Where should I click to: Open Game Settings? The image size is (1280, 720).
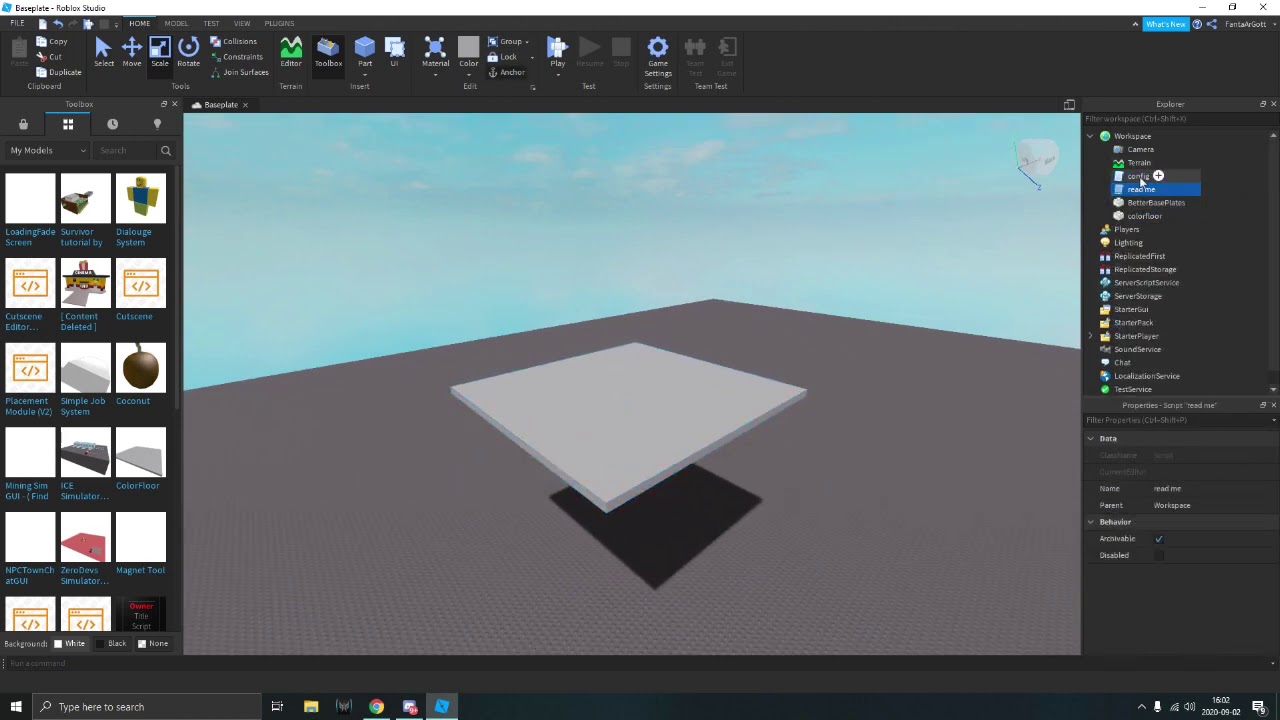(658, 56)
